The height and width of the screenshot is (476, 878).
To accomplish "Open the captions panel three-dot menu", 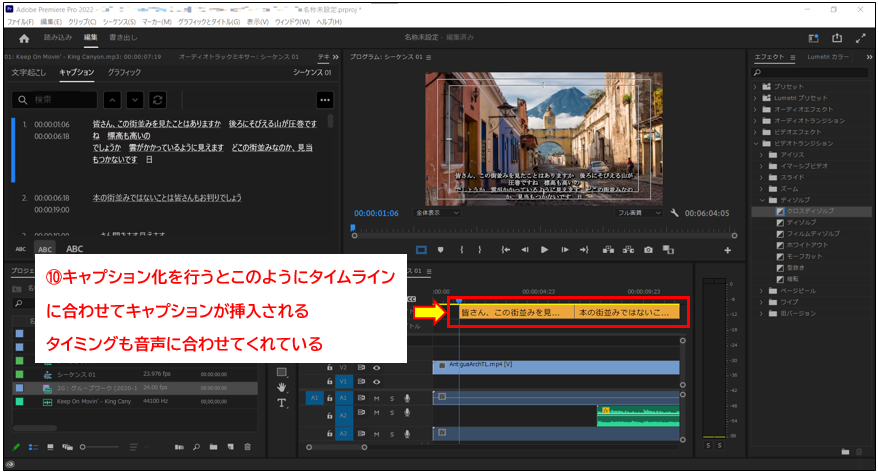I will 325,100.
